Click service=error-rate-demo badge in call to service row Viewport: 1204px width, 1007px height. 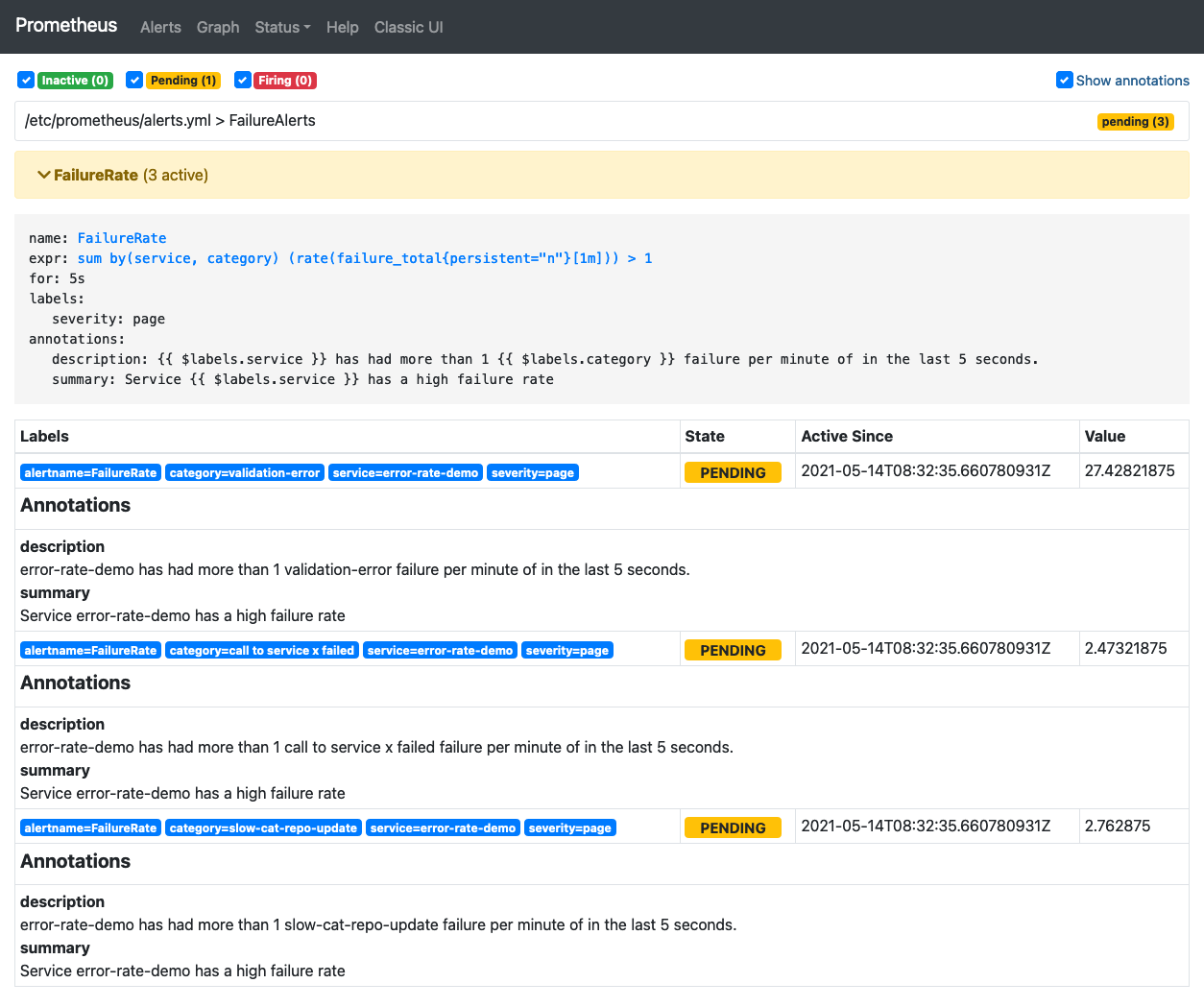point(440,651)
